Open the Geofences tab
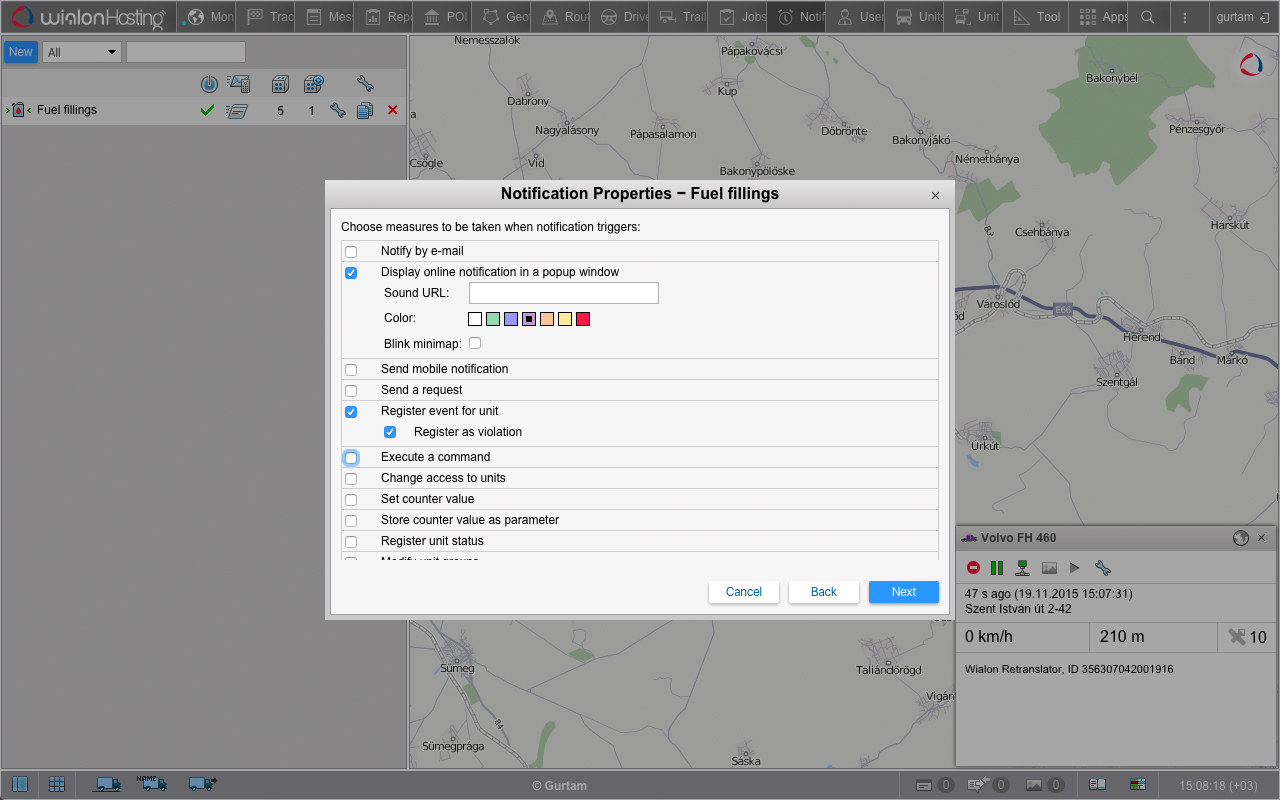 coord(503,17)
